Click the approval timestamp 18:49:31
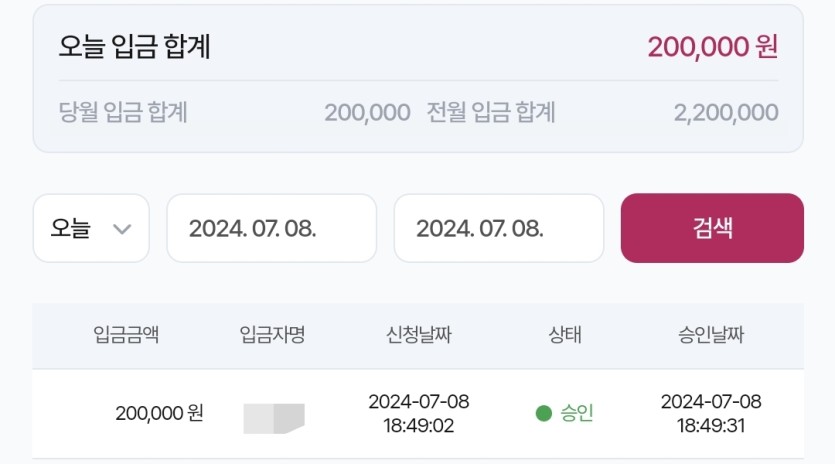This screenshot has width=835, height=464. 711,426
